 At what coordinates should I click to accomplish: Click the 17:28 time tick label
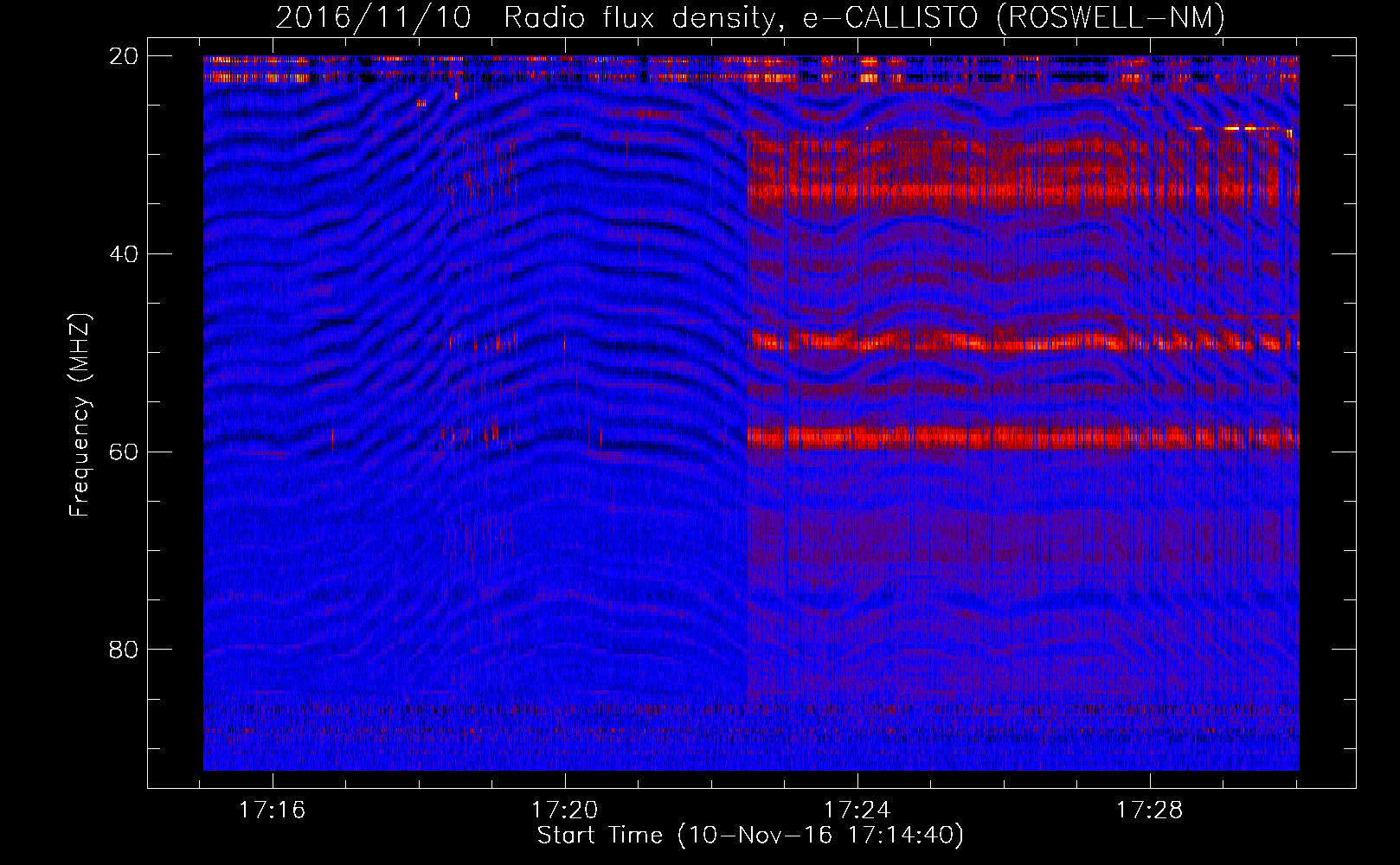coord(1149,811)
